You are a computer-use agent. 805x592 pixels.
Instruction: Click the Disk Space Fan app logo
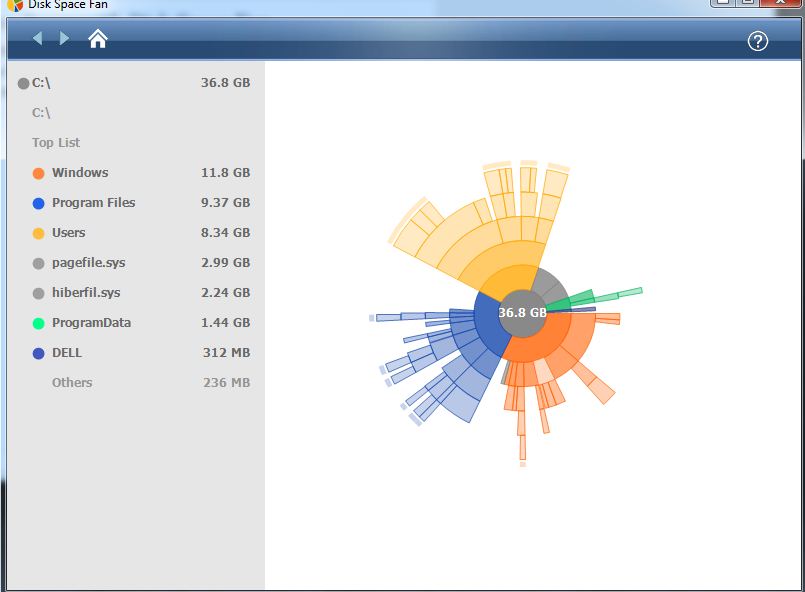point(15,5)
